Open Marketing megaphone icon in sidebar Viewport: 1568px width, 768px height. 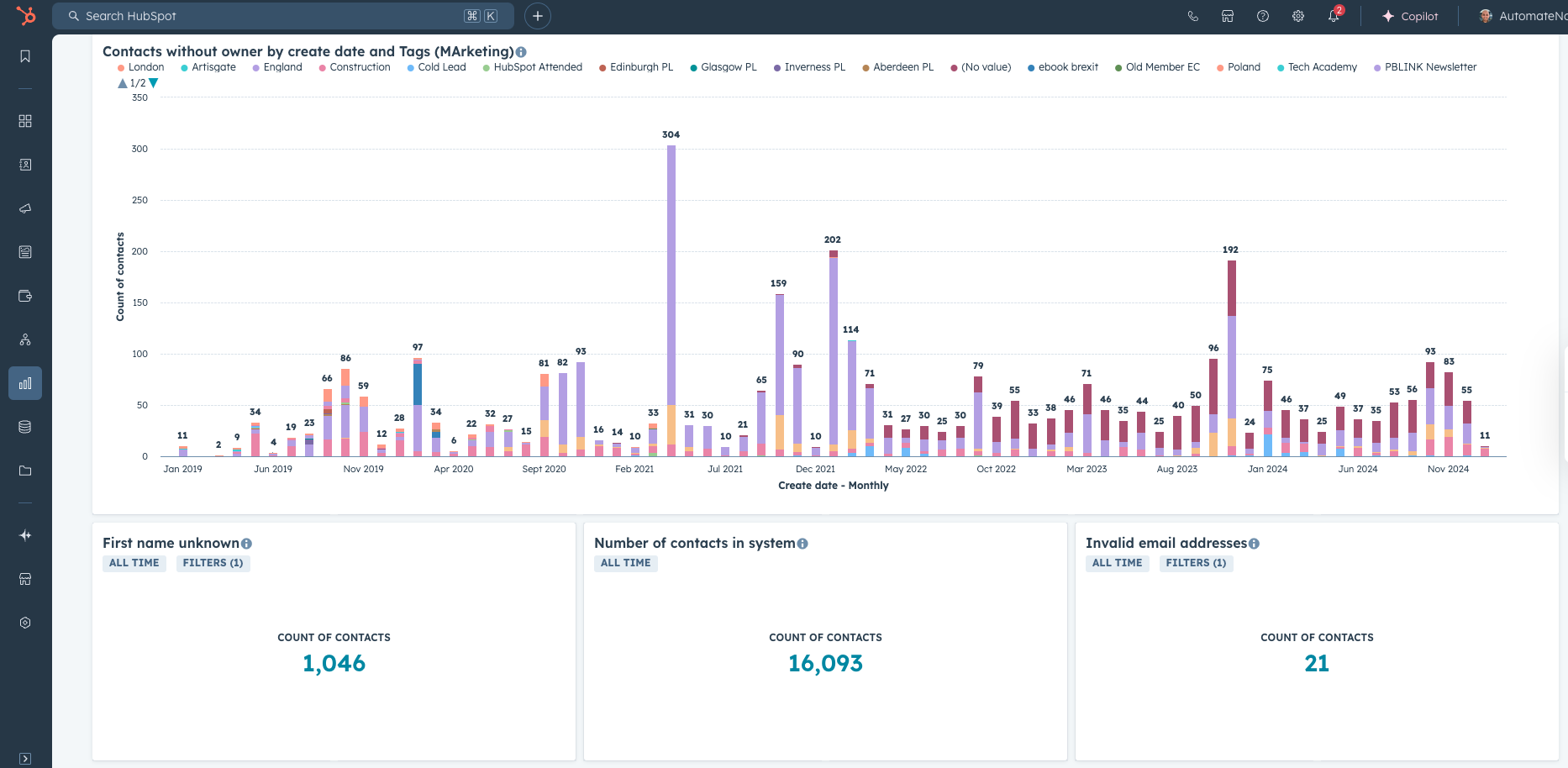pyautogui.click(x=25, y=208)
